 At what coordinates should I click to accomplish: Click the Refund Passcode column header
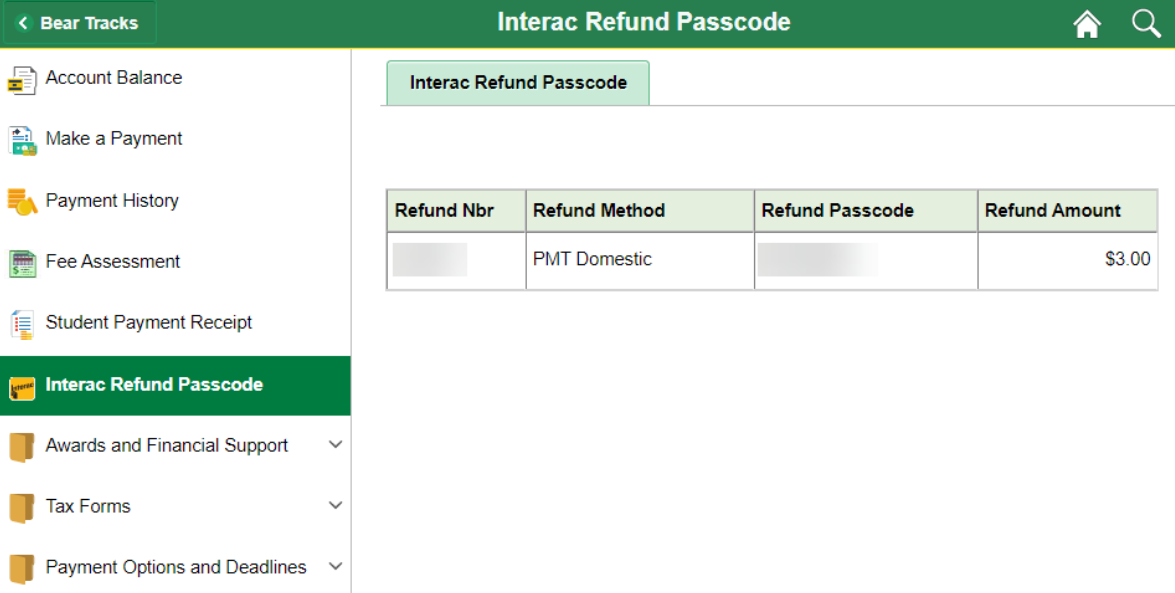[x=837, y=211]
